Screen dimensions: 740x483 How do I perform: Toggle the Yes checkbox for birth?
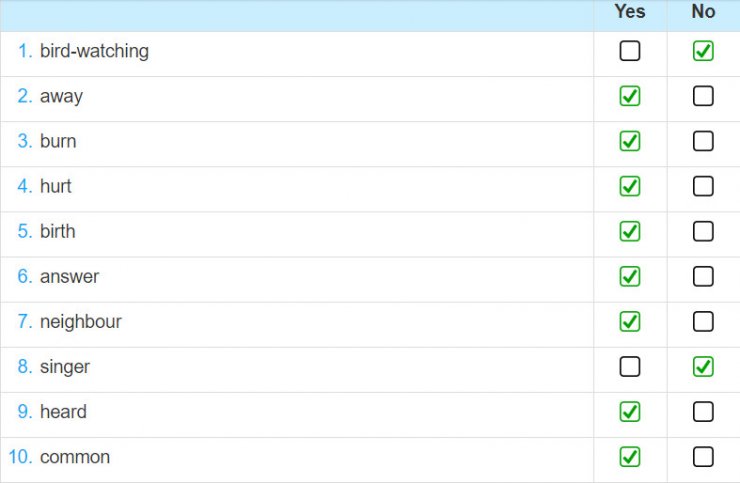tap(630, 231)
